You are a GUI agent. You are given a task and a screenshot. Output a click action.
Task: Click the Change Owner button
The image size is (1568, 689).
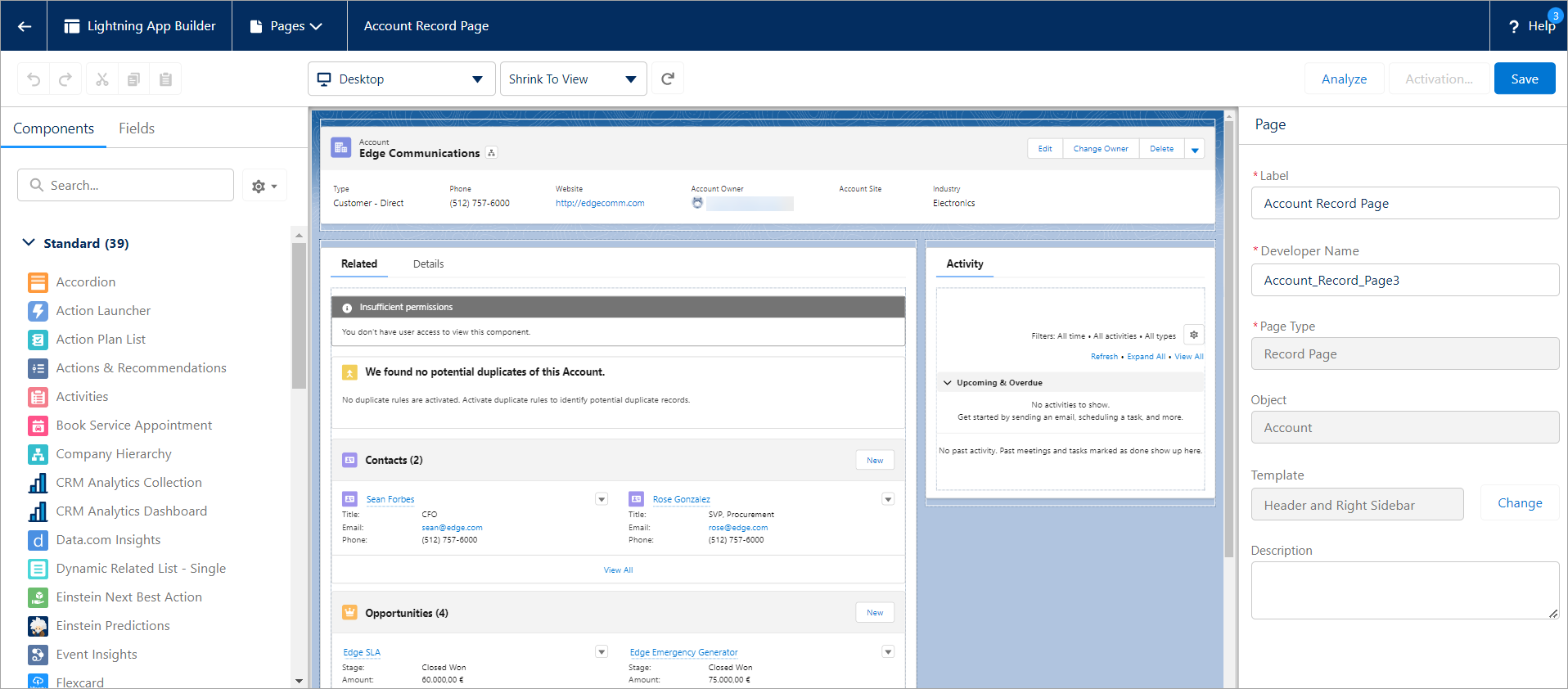pyautogui.click(x=1101, y=149)
